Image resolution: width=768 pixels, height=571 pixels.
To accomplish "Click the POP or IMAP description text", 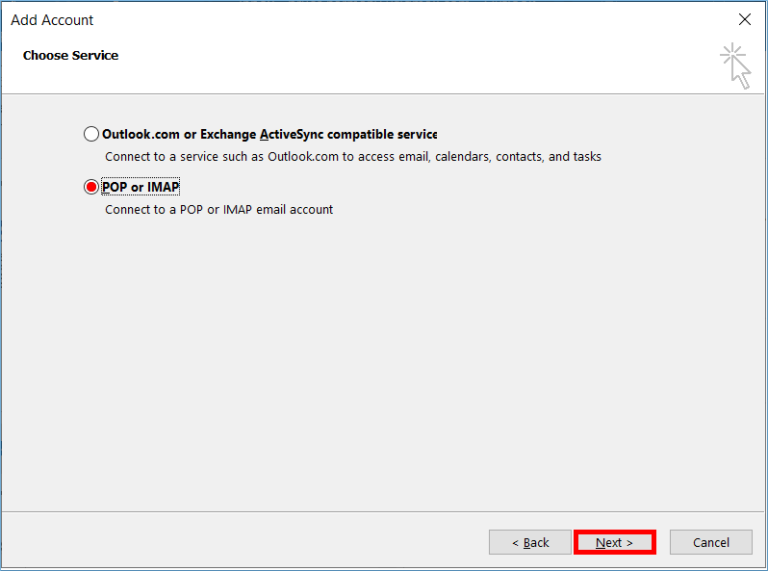I will [219, 210].
